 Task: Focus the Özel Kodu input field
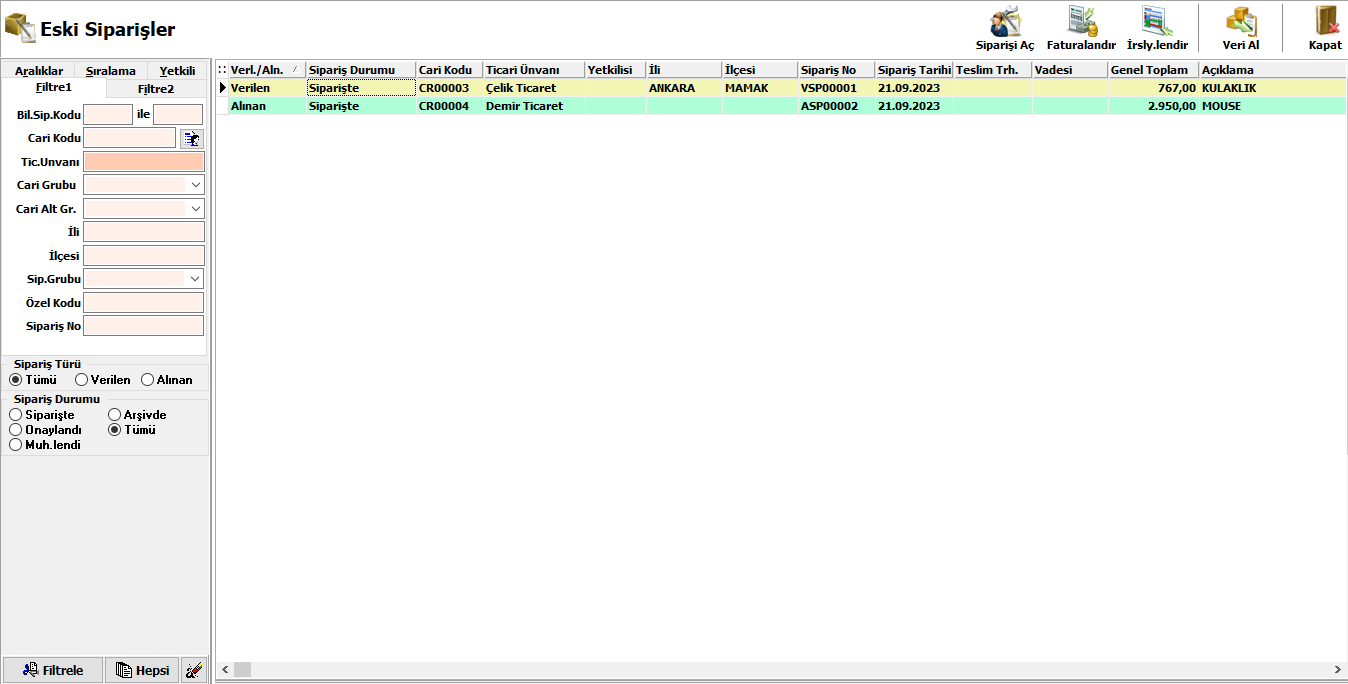tap(144, 302)
